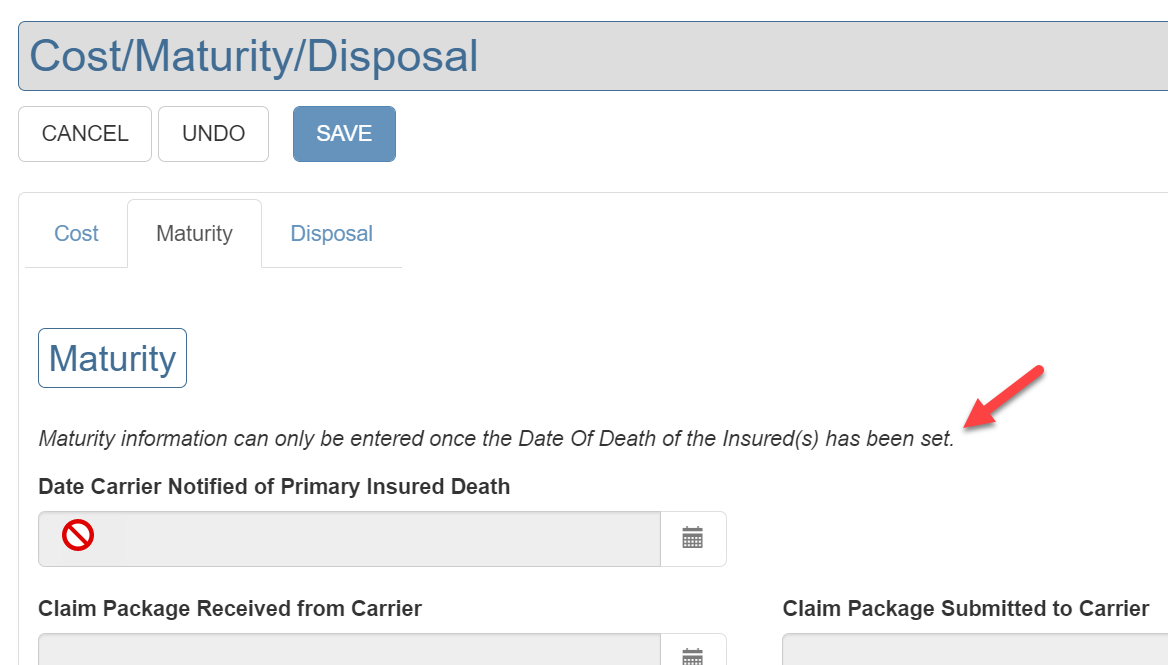The width and height of the screenshot is (1168, 665).
Task: Select the Maturity tab
Action: tap(194, 234)
